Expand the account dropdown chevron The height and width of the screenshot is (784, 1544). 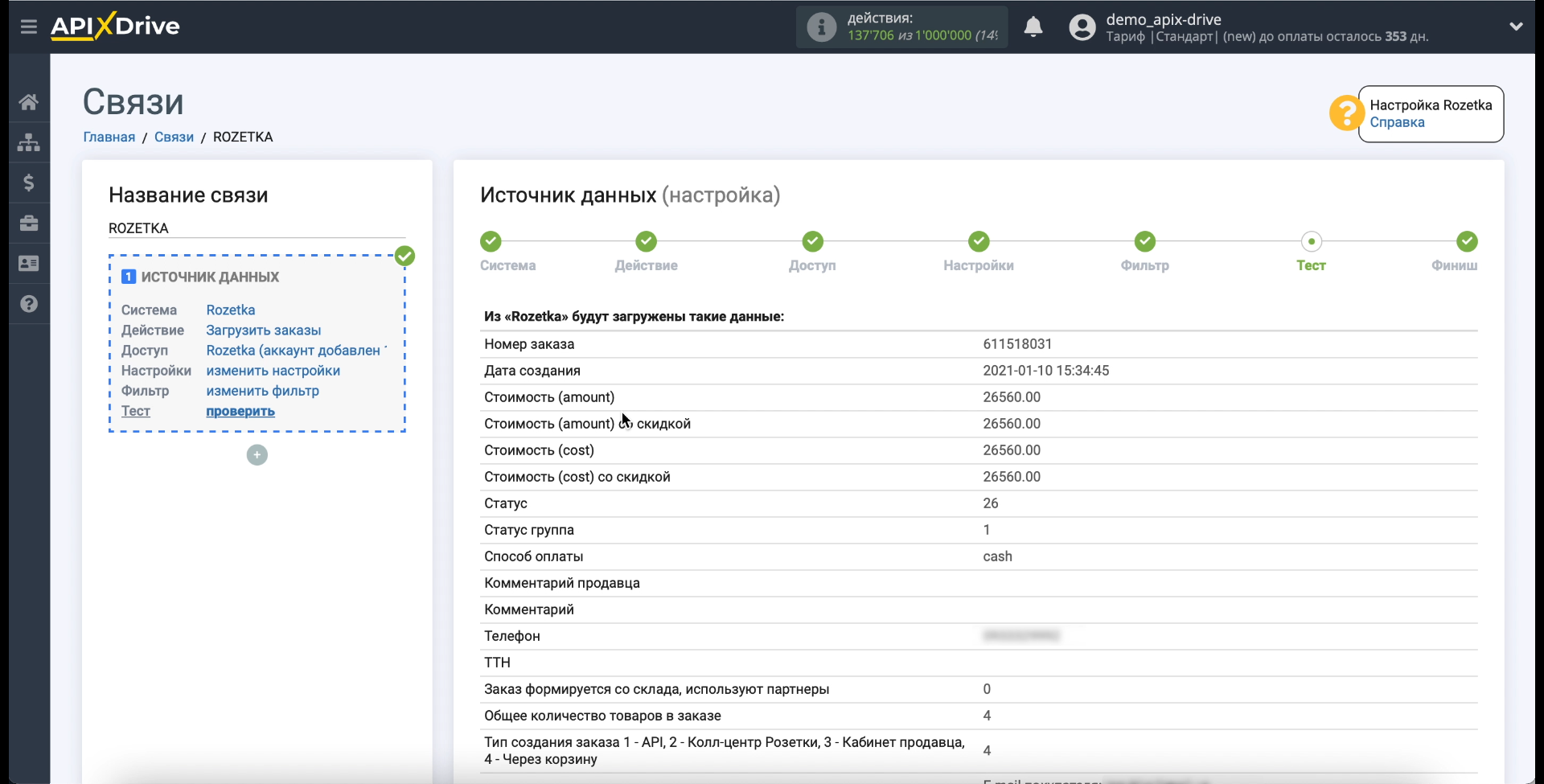(x=1516, y=27)
